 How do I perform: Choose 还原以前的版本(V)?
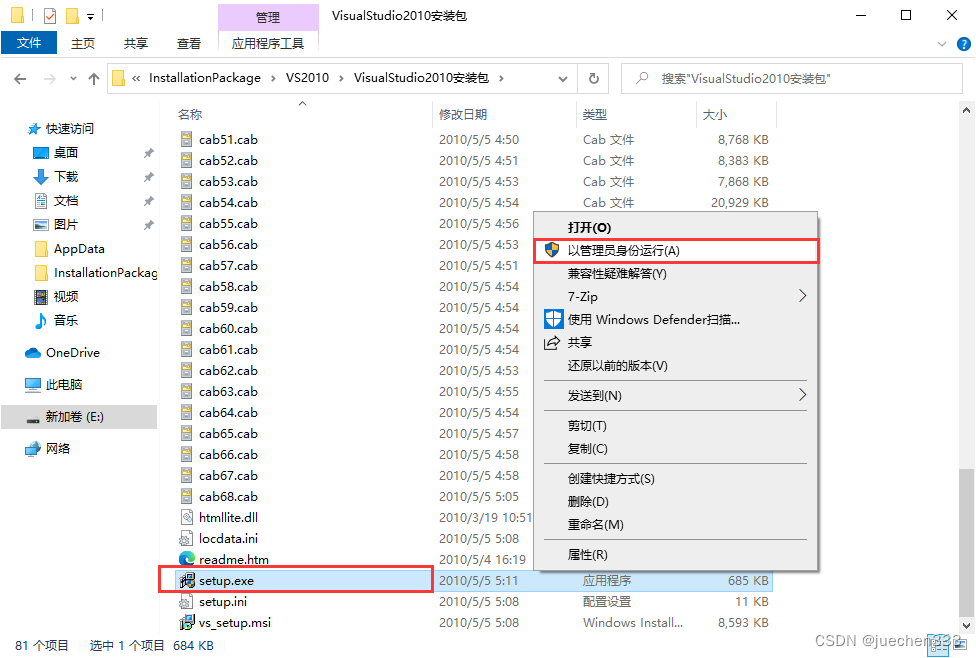(675, 365)
